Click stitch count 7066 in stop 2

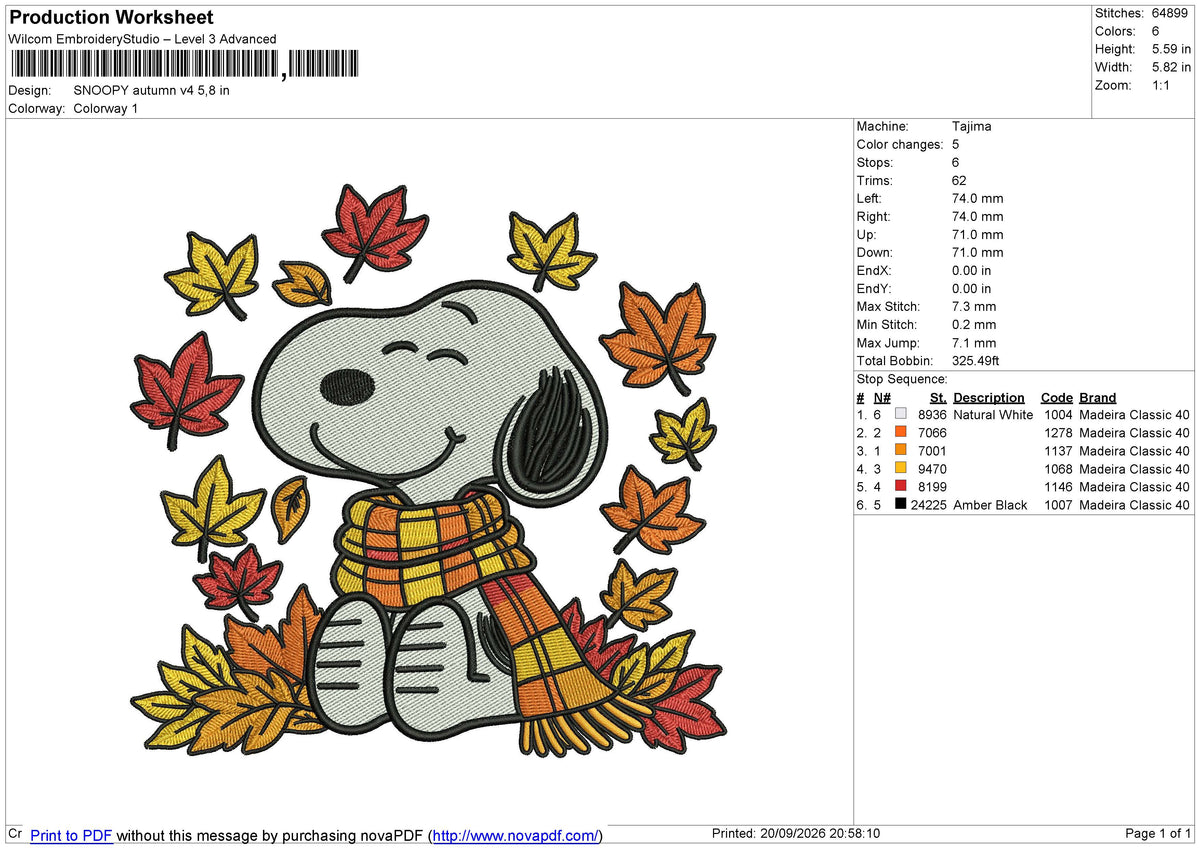(932, 433)
